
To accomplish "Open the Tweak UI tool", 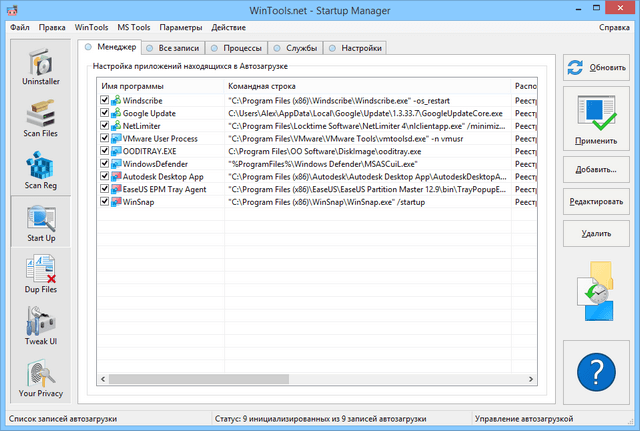I will pos(41,327).
